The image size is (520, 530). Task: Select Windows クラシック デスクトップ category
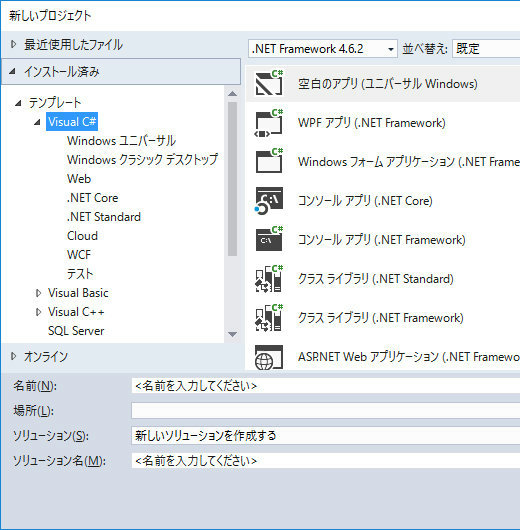click(142, 160)
